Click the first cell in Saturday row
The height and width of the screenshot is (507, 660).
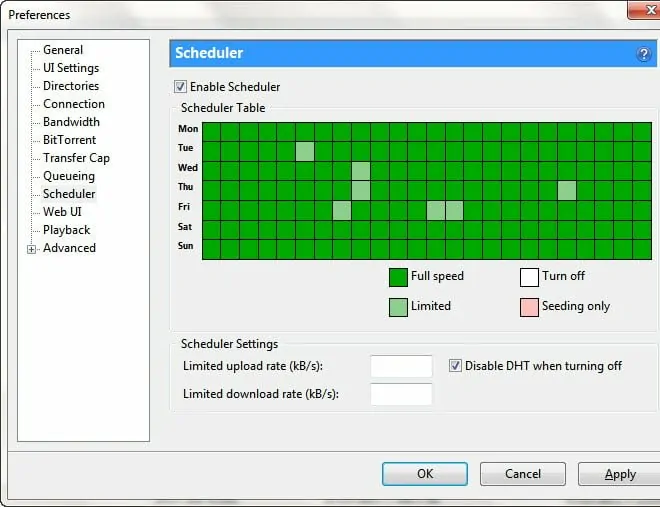pos(211,230)
